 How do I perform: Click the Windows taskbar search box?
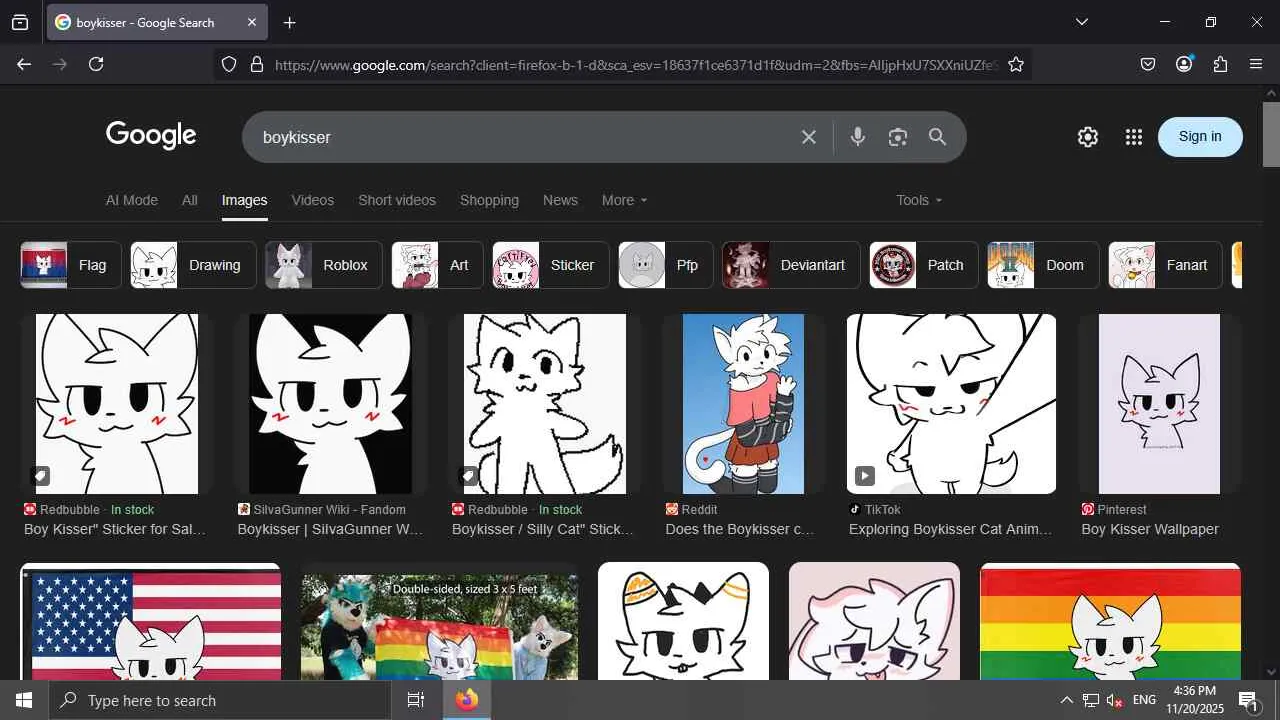tap(220, 700)
